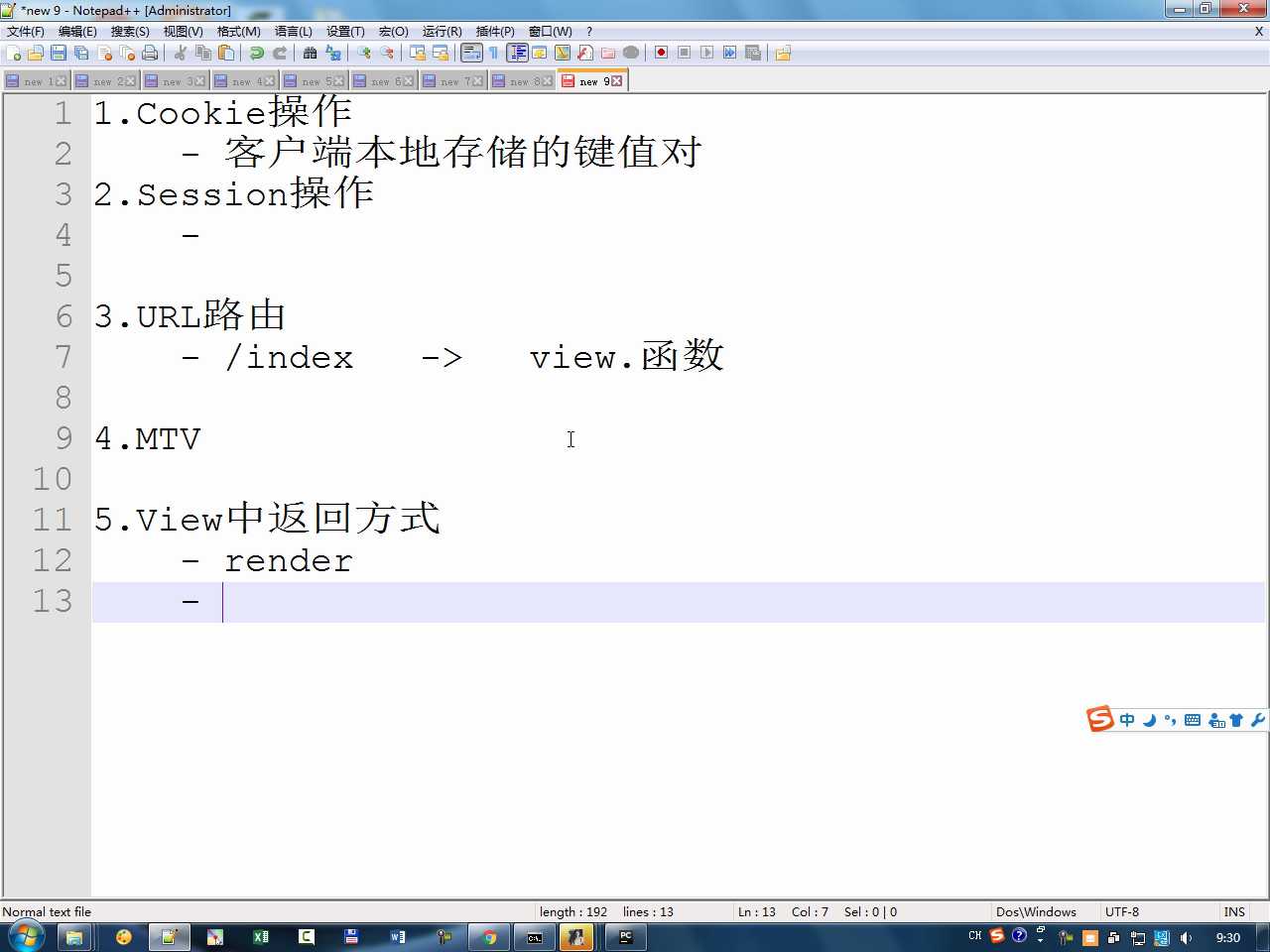Click the Synchronize vertical scrolling icon
Viewport: 1270px width, 952px height.
(x=418, y=53)
